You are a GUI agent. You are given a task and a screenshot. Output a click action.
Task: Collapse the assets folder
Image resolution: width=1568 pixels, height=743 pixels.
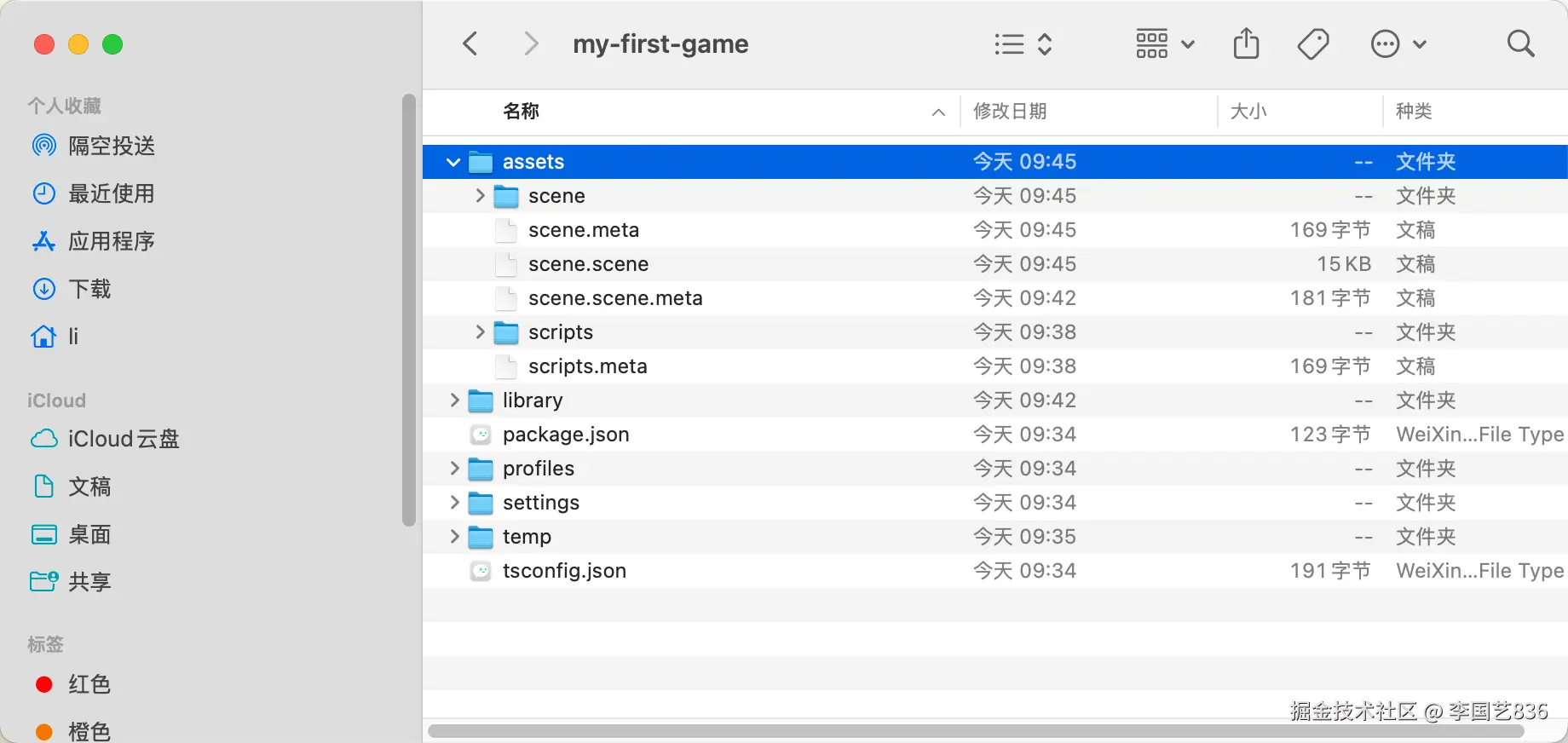[453, 162]
